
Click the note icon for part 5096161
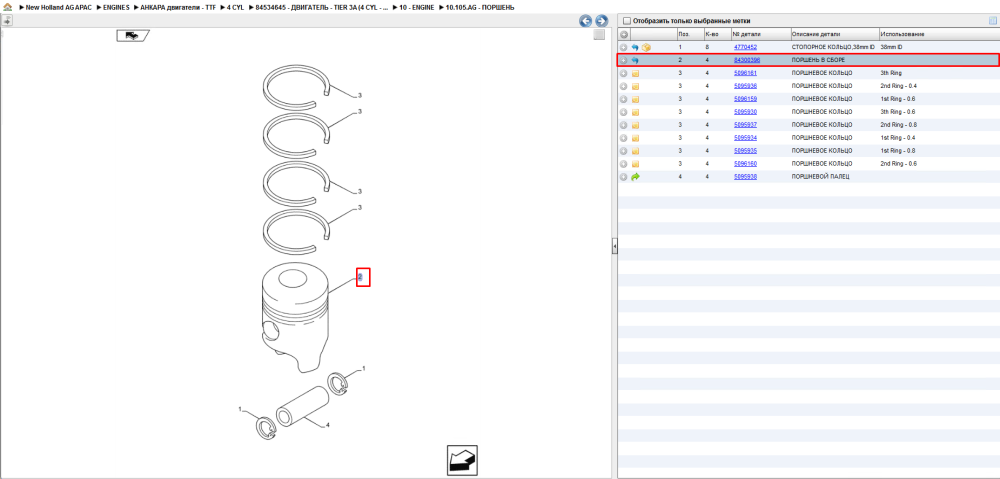635,73
